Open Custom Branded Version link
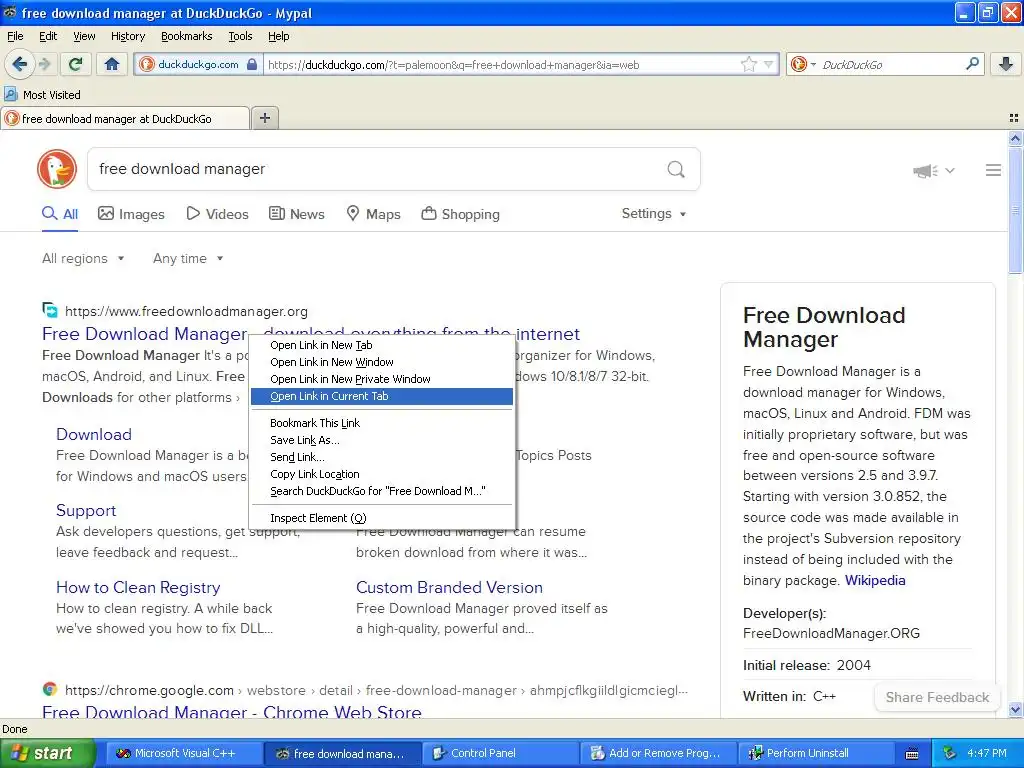1024x768 pixels. pos(449,587)
